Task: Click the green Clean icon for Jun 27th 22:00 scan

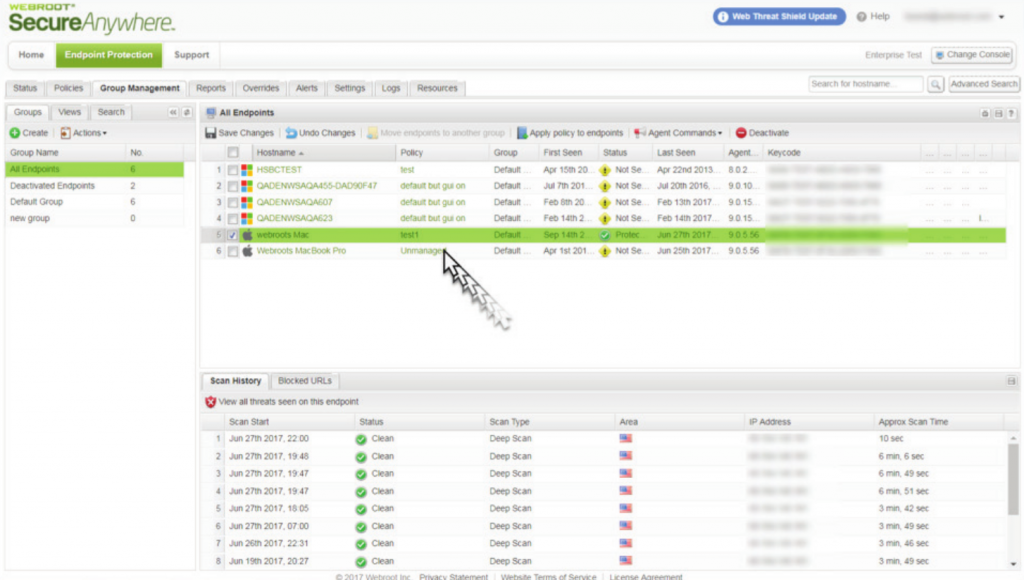Action: tap(361, 440)
